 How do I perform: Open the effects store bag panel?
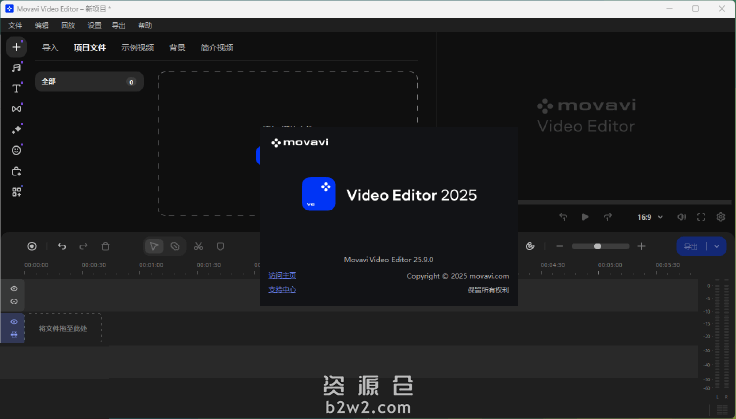(16, 171)
